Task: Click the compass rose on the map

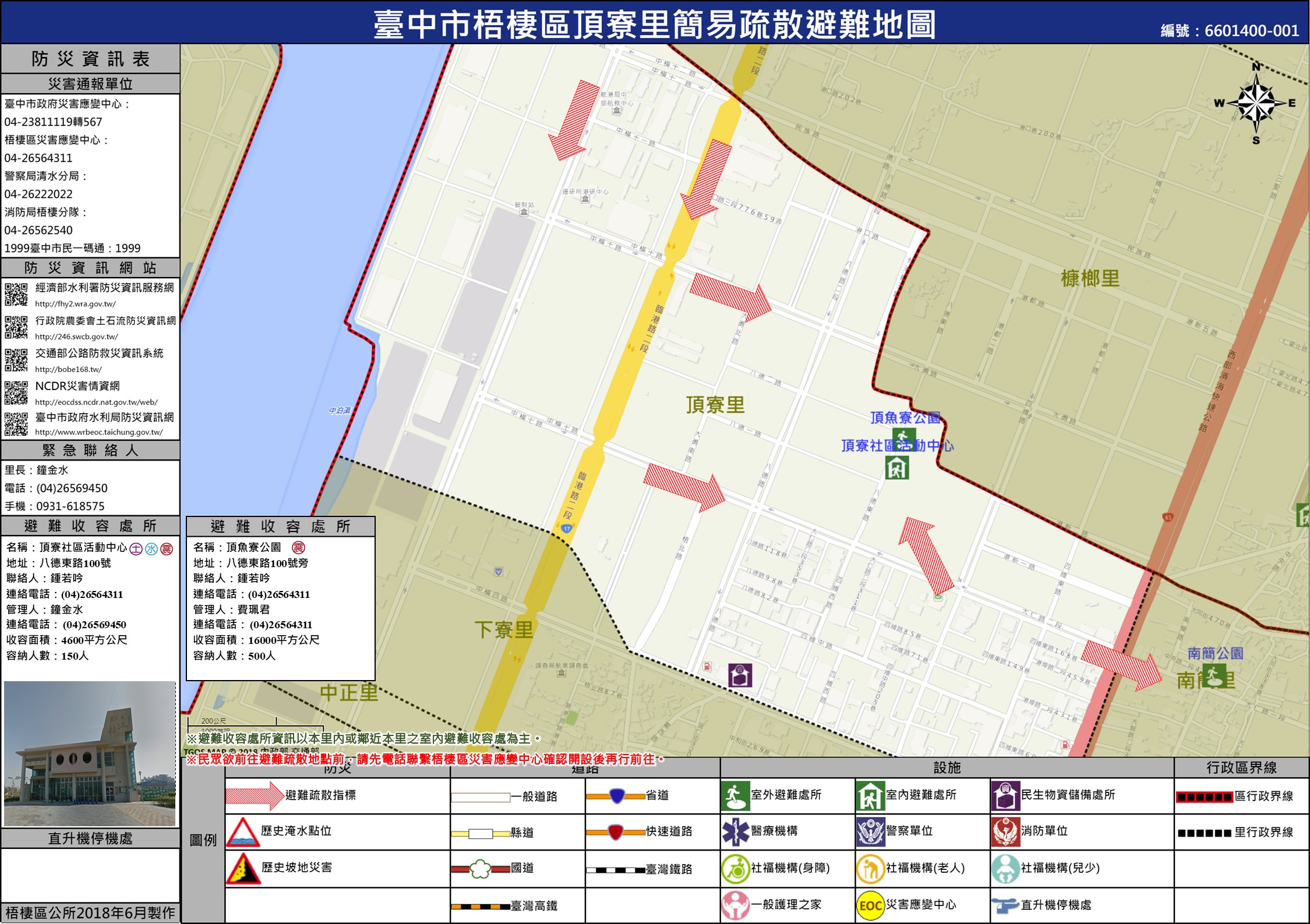Action: (1256, 104)
